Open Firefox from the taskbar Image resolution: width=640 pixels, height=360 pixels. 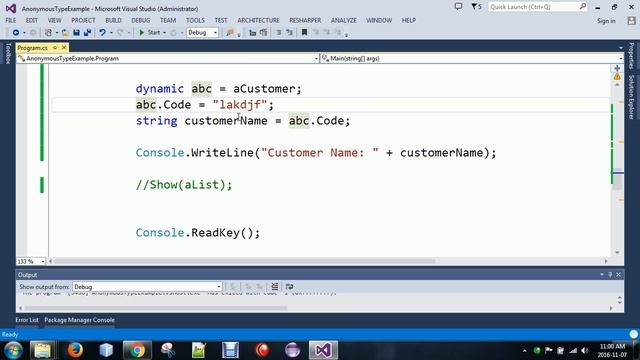click(75, 350)
